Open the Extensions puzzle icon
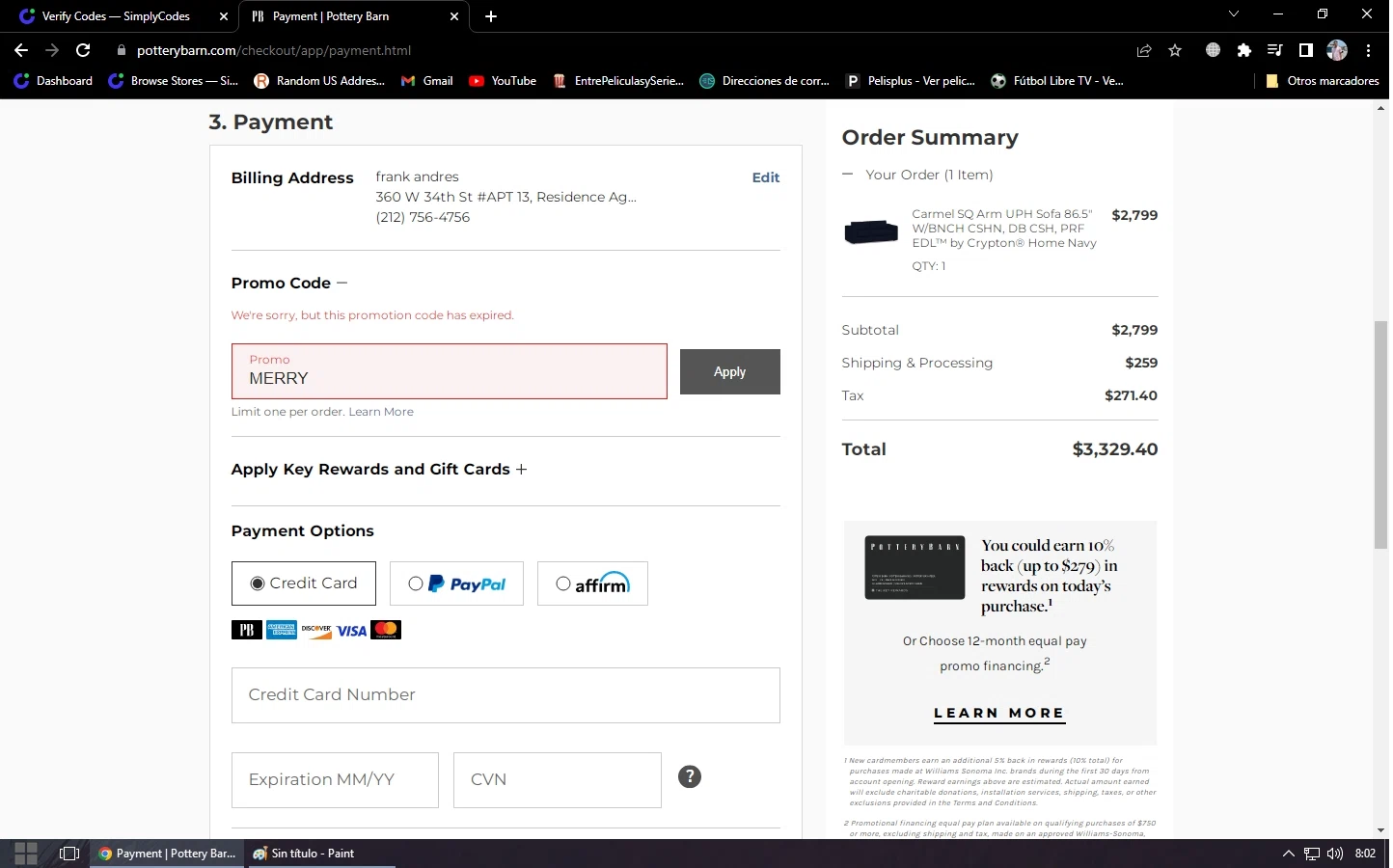Screen dimensions: 1393x868 tap(1244, 50)
